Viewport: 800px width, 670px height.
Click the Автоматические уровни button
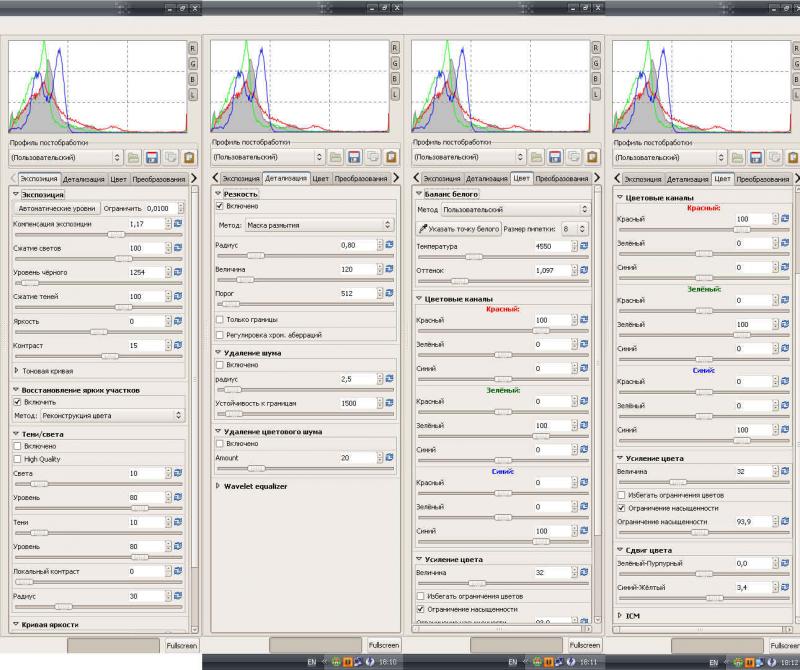(x=57, y=208)
